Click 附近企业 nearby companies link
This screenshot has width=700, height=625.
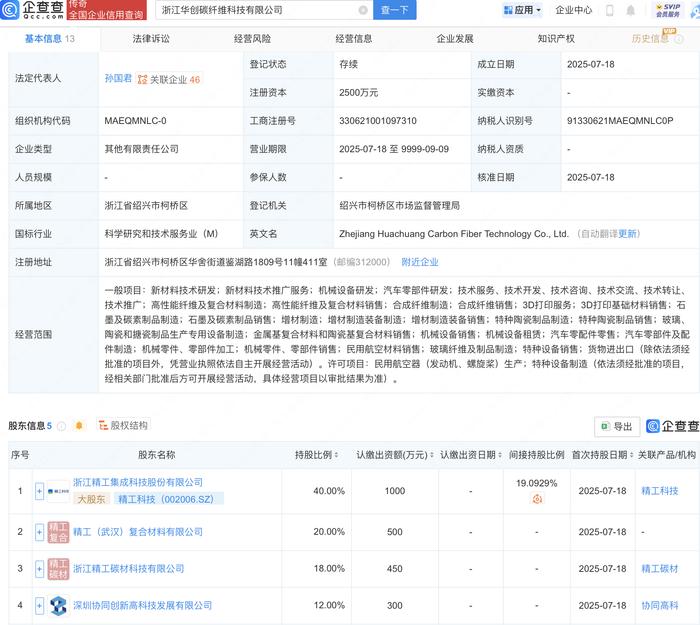coord(420,262)
